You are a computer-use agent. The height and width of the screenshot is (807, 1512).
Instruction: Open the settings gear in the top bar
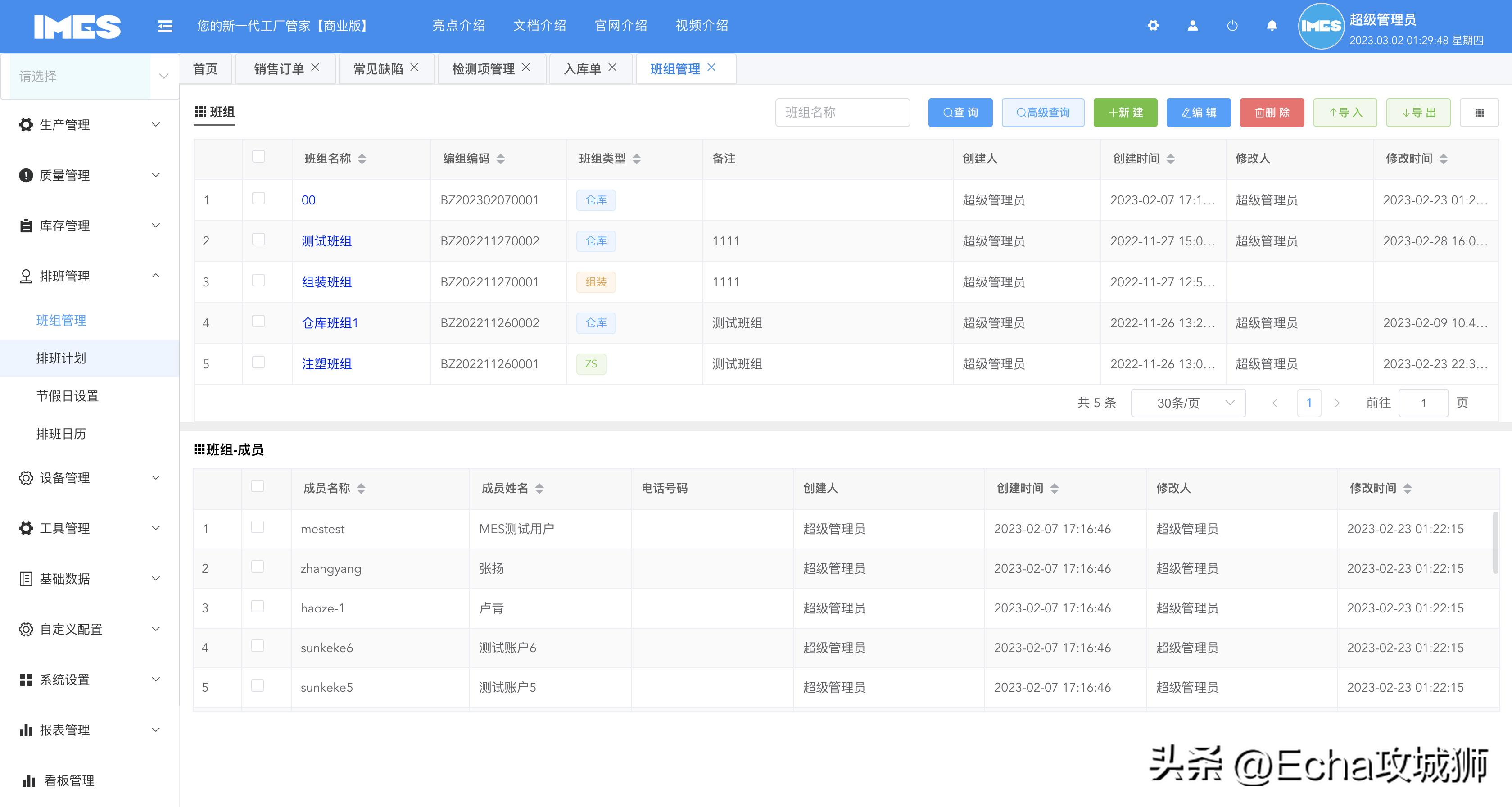(x=1154, y=26)
